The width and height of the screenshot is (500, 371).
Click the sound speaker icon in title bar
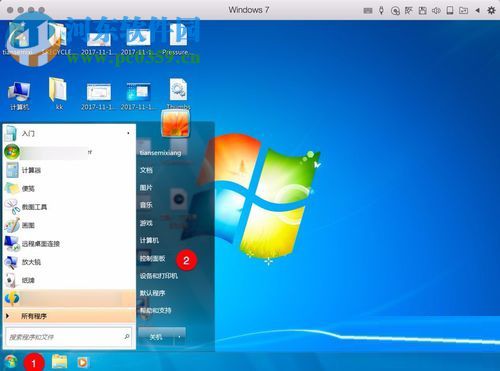(436, 11)
